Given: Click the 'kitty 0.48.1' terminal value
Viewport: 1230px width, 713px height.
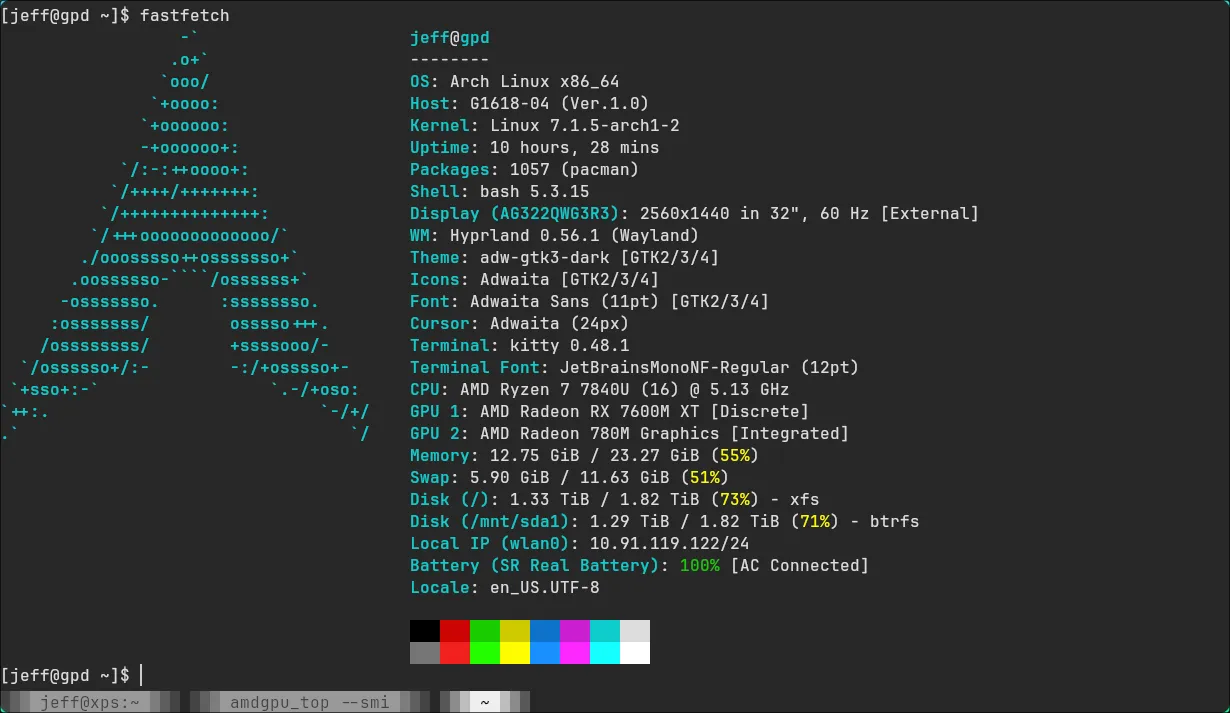Looking at the screenshot, I should click(570, 345).
